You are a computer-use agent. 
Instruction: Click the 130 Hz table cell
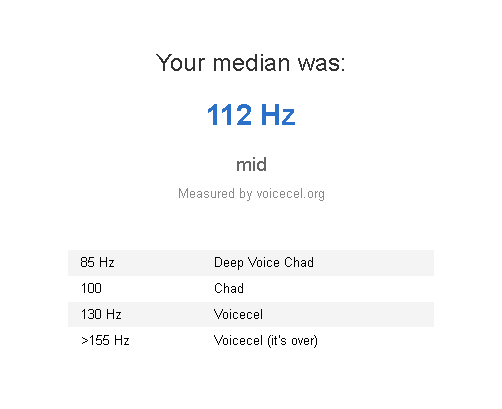click(101, 314)
